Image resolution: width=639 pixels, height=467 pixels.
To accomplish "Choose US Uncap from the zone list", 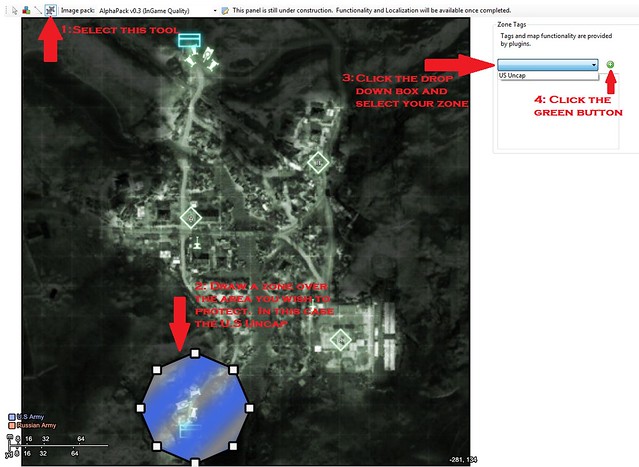I will (x=548, y=75).
